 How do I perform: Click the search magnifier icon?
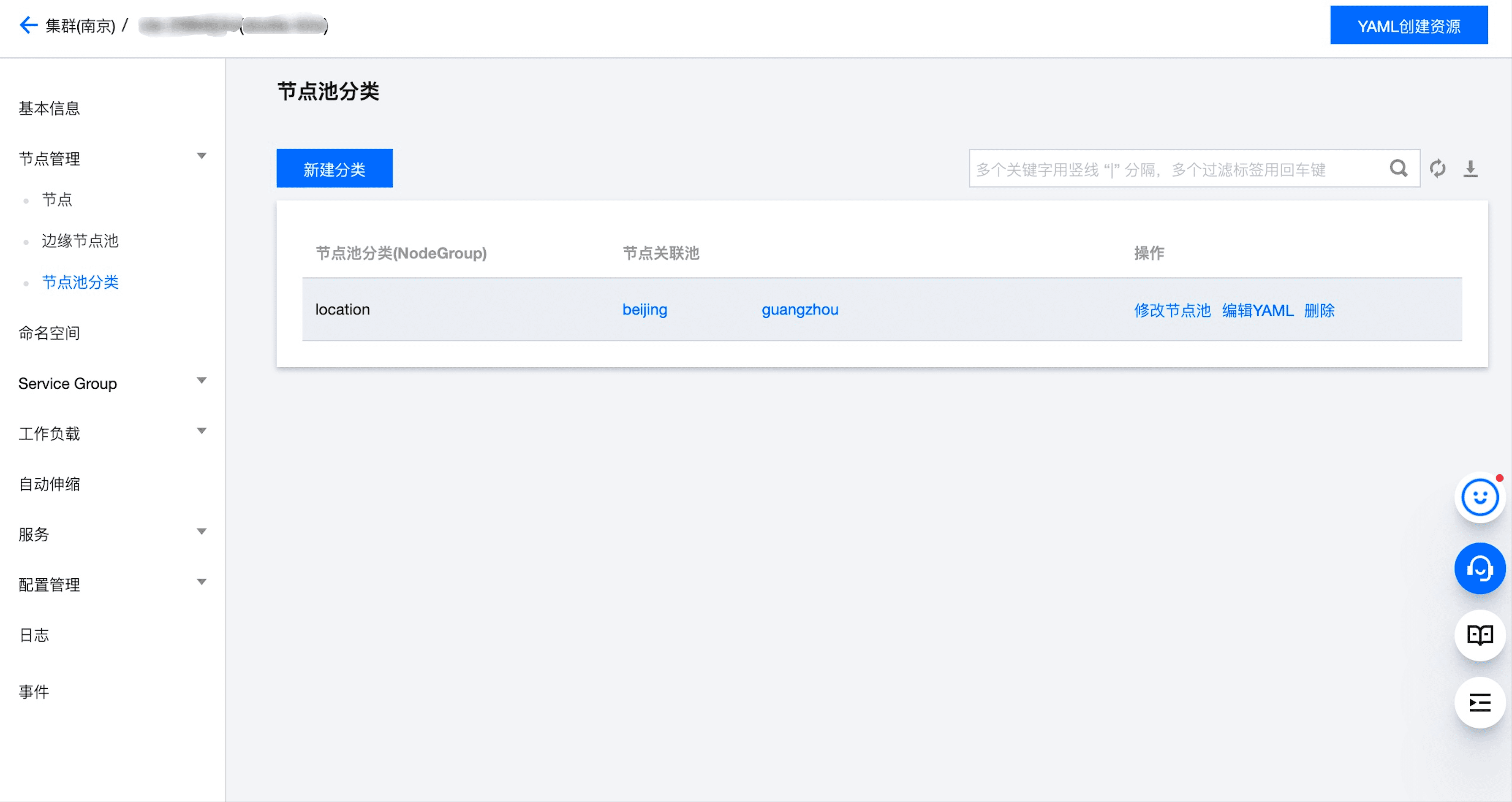(x=1398, y=169)
